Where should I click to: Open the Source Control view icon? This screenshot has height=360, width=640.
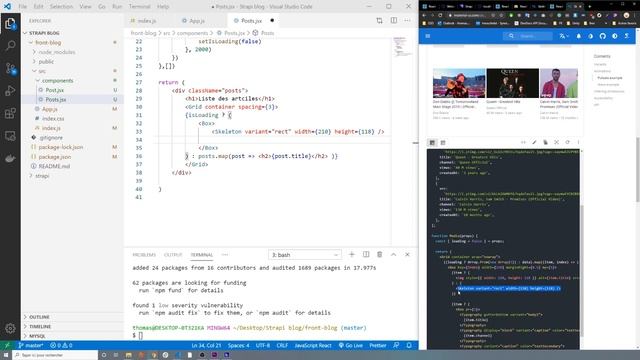10,68
